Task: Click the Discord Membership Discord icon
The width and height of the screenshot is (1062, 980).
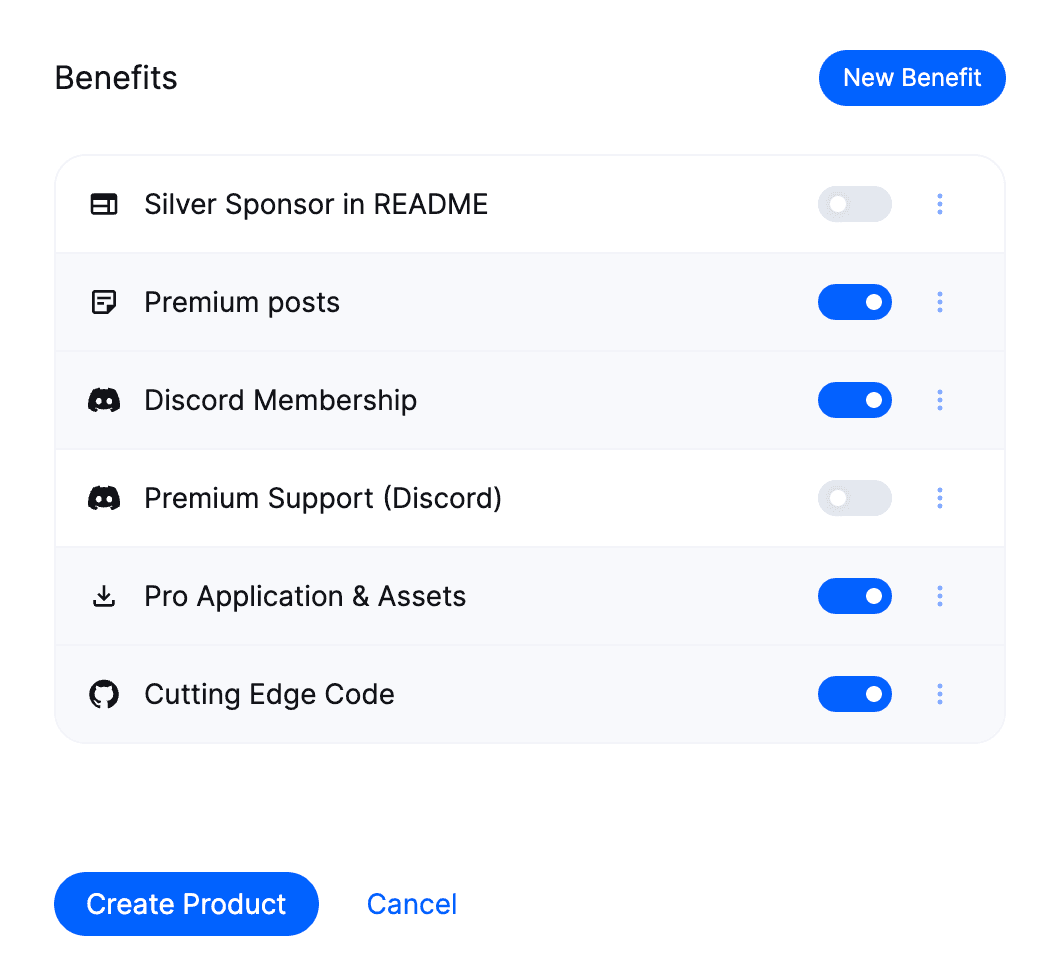Action: 104,400
